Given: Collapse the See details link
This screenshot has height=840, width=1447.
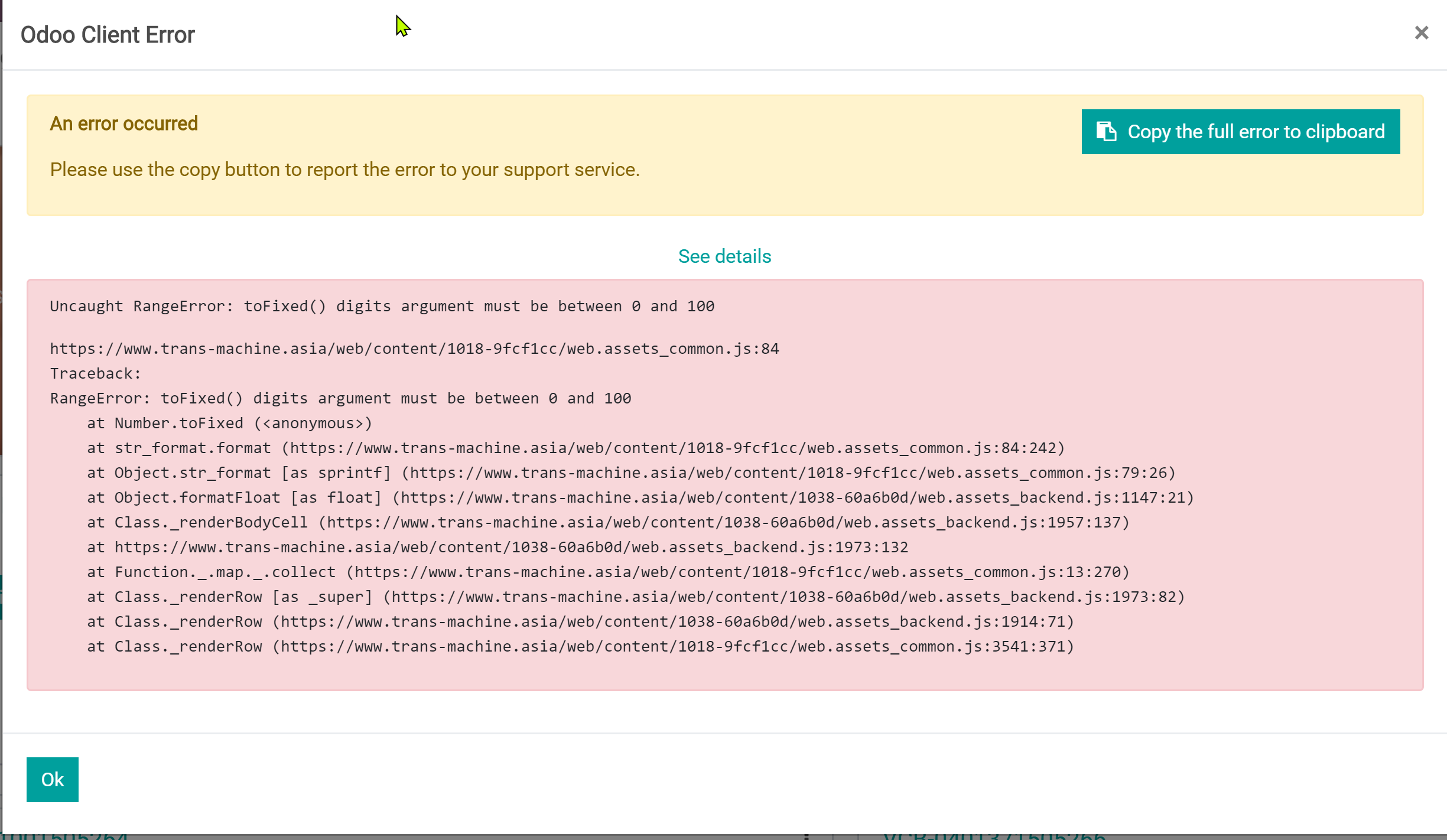Looking at the screenshot, I should (x=724, y=256).
